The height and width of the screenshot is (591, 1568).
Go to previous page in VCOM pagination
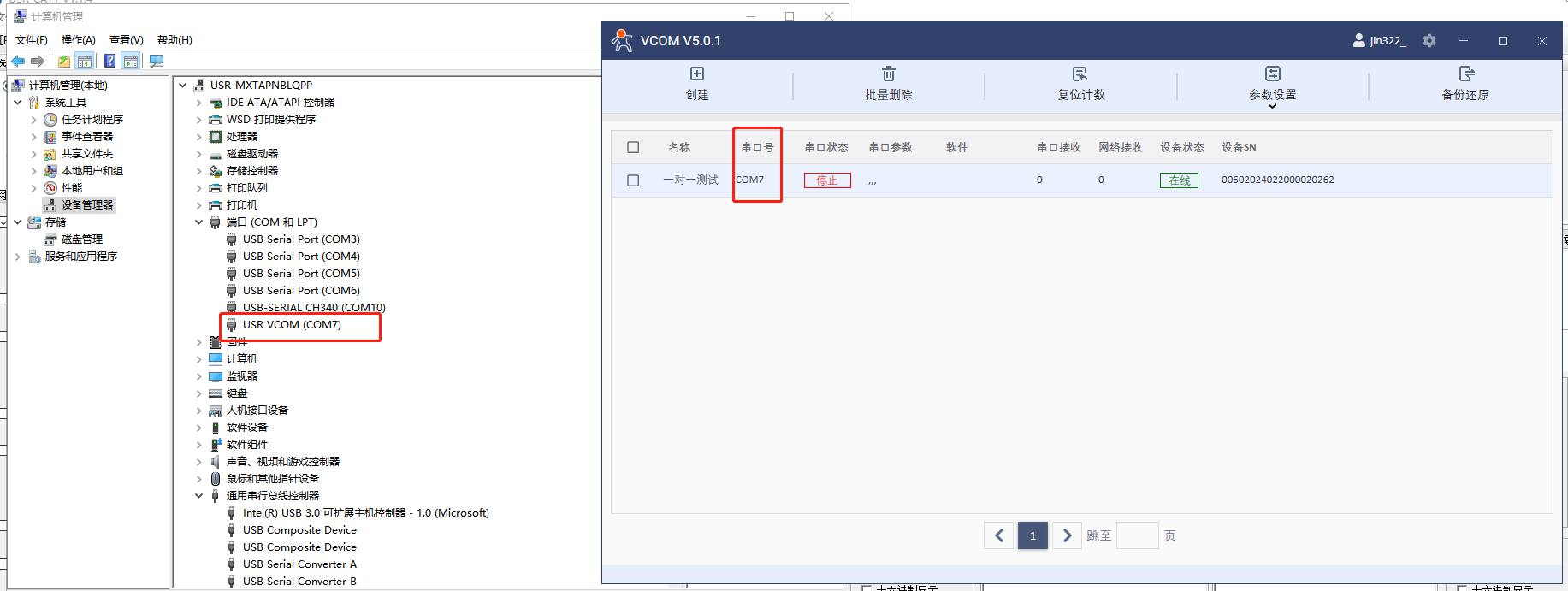tap(999, 535)
